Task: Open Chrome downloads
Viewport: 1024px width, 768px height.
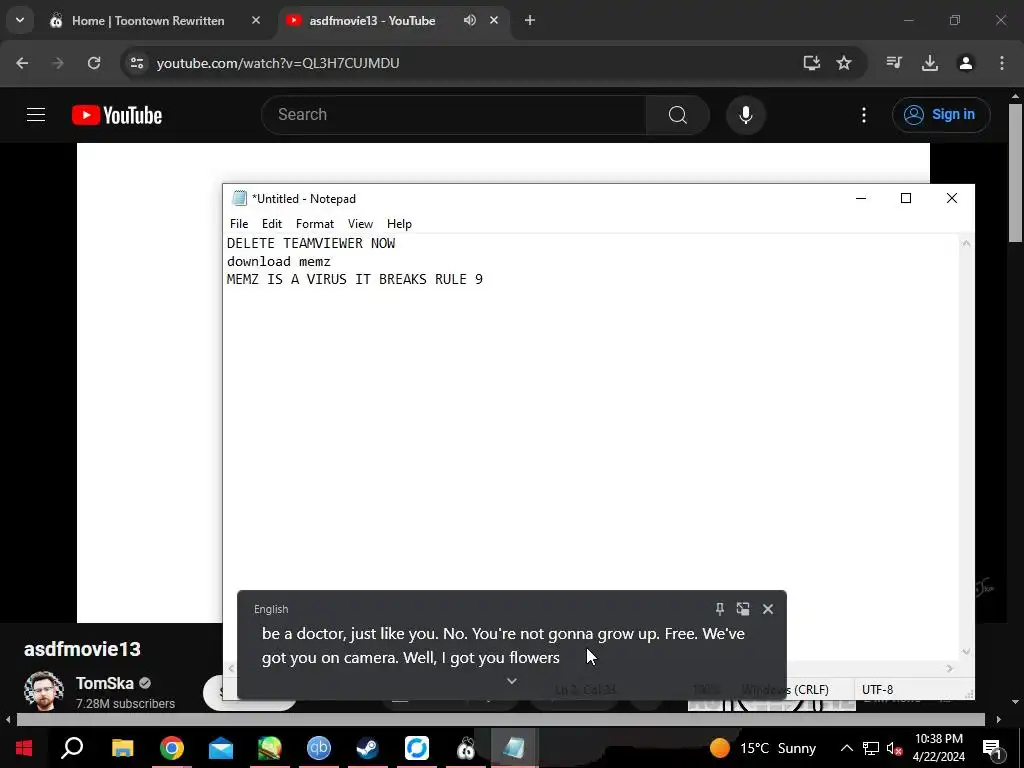Action: (930, 63)
